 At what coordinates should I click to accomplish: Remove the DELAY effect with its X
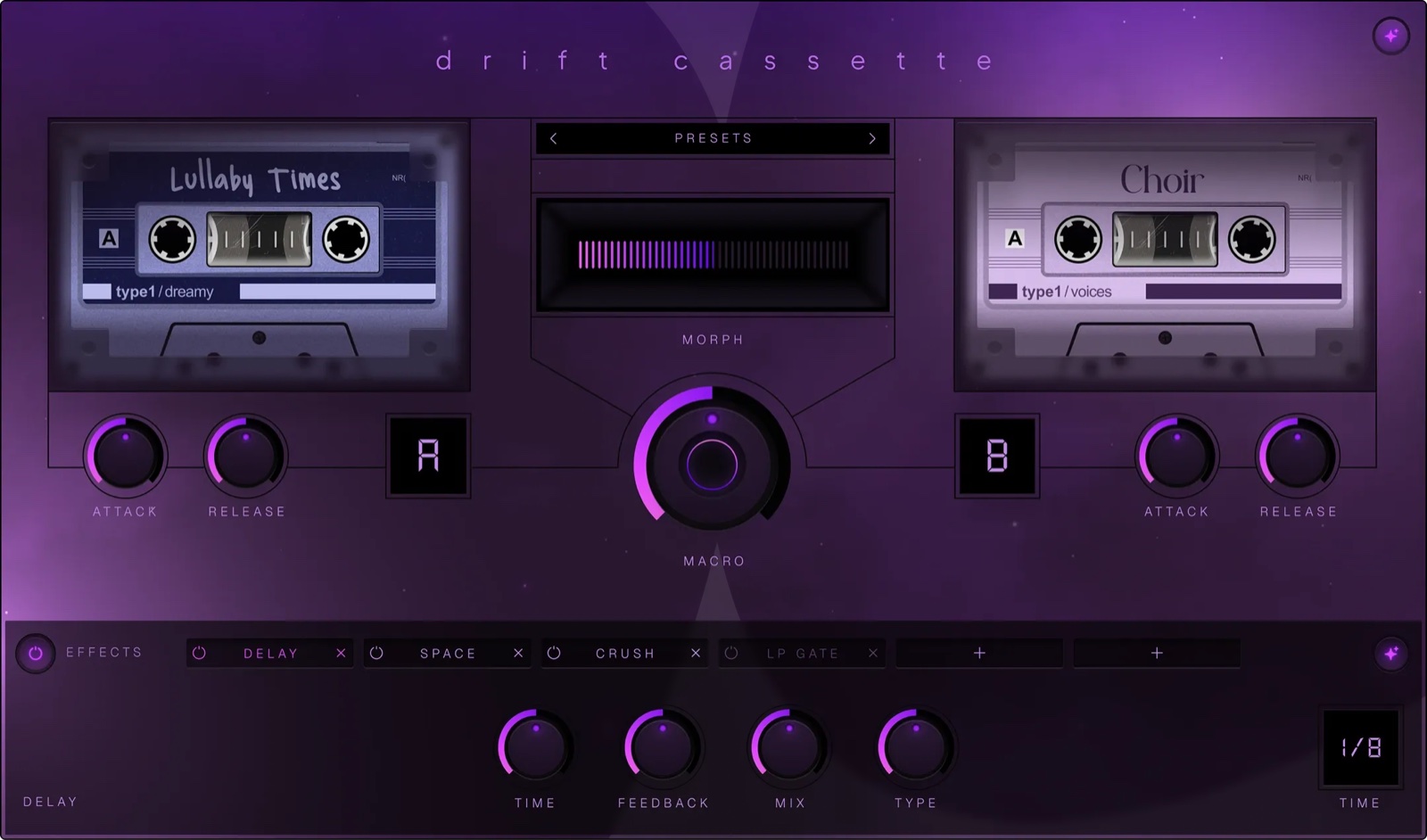tap(341, 654)
